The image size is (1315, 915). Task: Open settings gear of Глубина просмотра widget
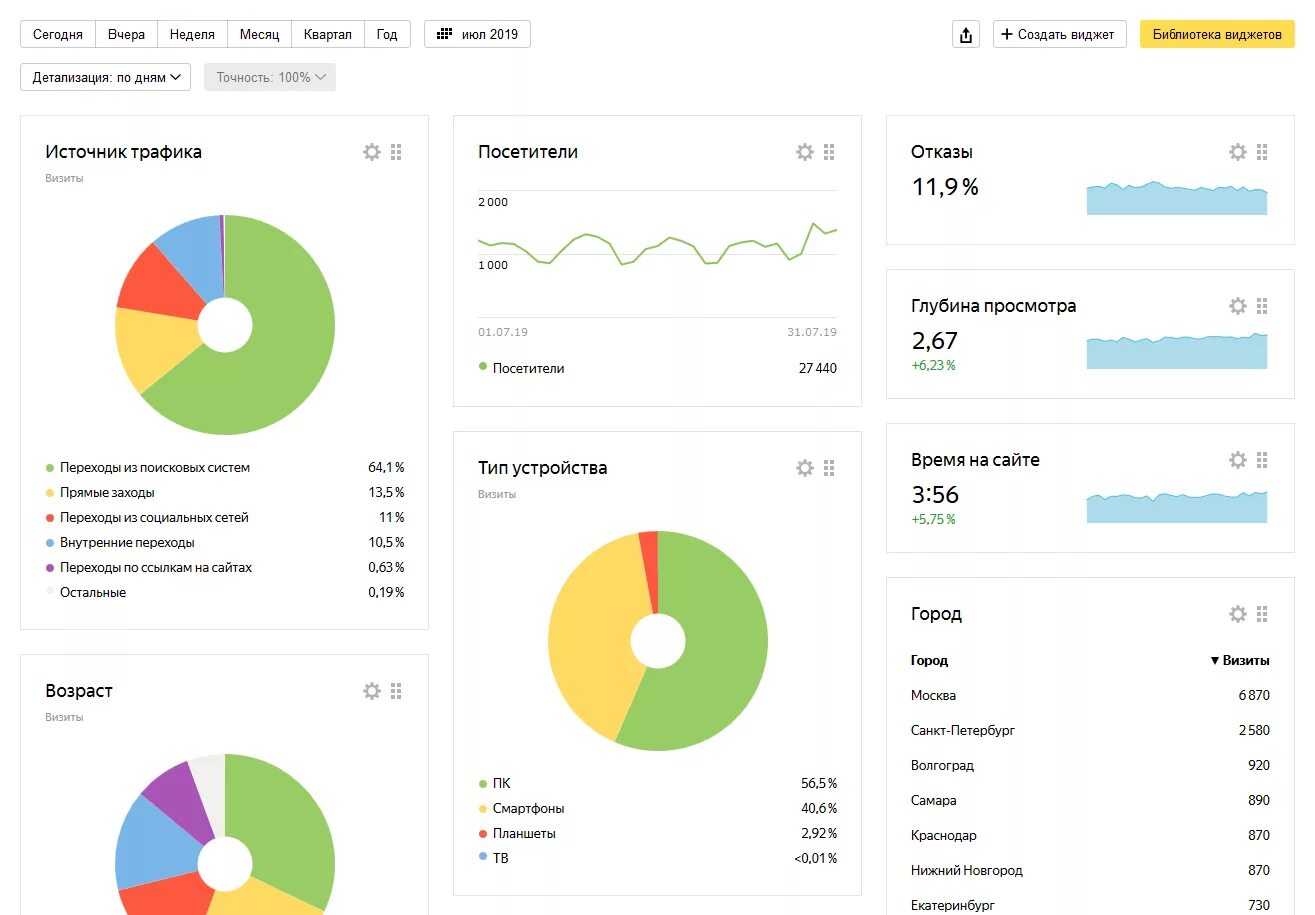click(1238, 306)
